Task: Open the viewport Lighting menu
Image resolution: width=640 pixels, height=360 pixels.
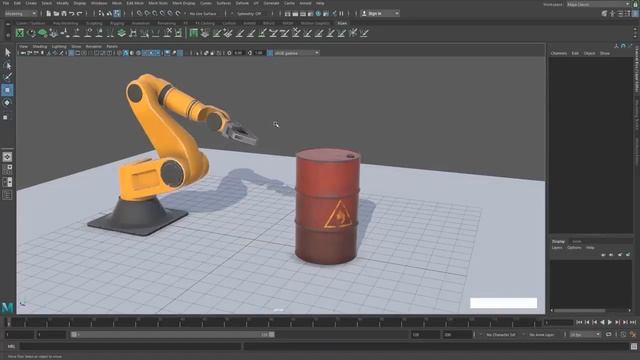Action: click(59, 47)
